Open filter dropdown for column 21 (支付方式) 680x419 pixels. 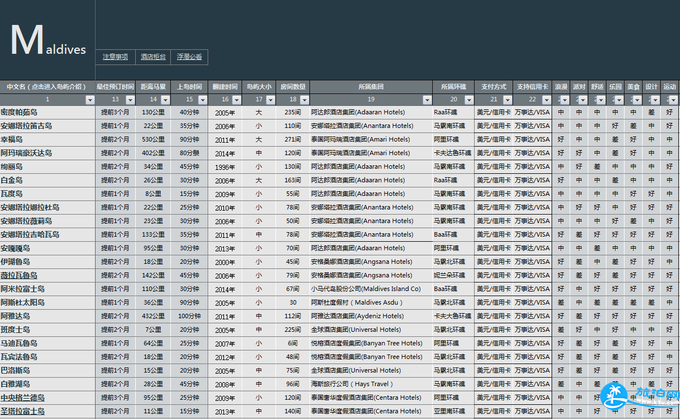(507, 100)
